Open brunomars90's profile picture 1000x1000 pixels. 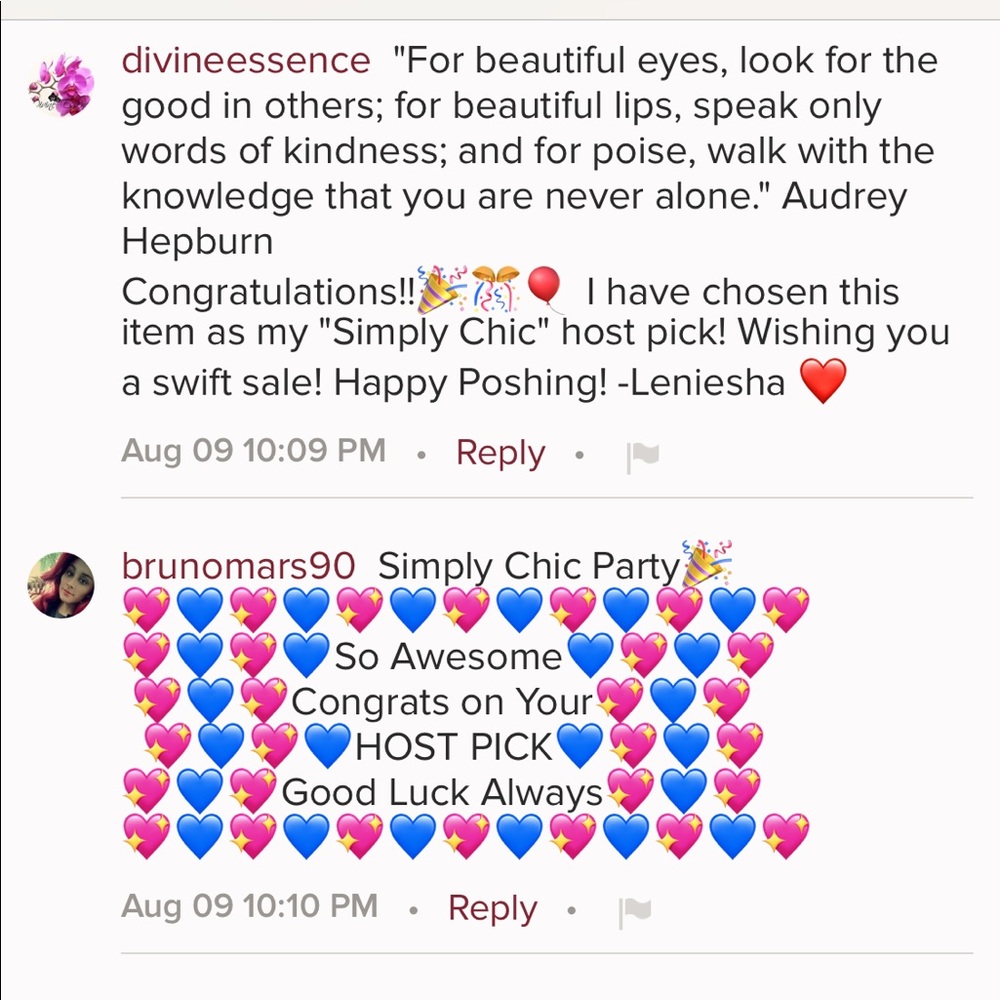coord(60,584)
